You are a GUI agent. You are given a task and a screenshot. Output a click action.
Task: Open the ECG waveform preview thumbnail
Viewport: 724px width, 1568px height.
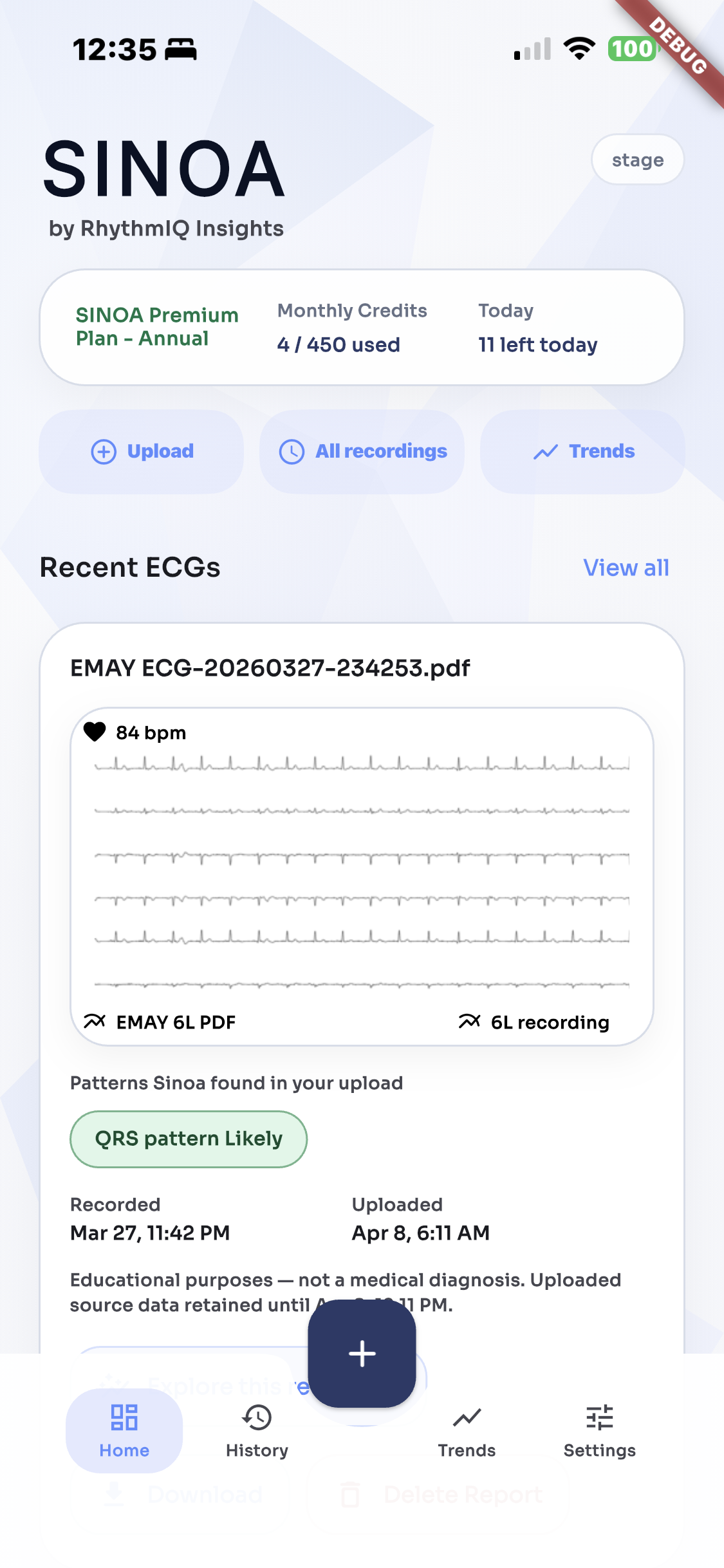click(x=362, y=875)
